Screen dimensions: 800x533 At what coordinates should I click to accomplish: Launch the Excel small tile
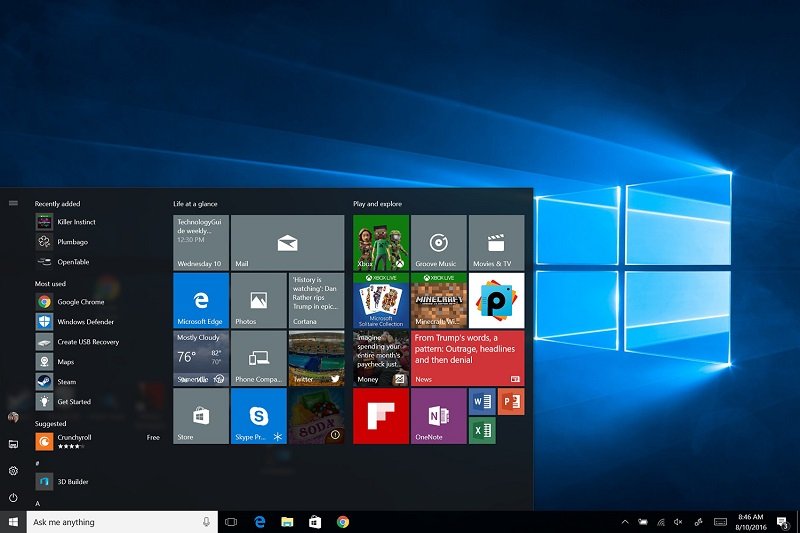click(x=482, y=430)
